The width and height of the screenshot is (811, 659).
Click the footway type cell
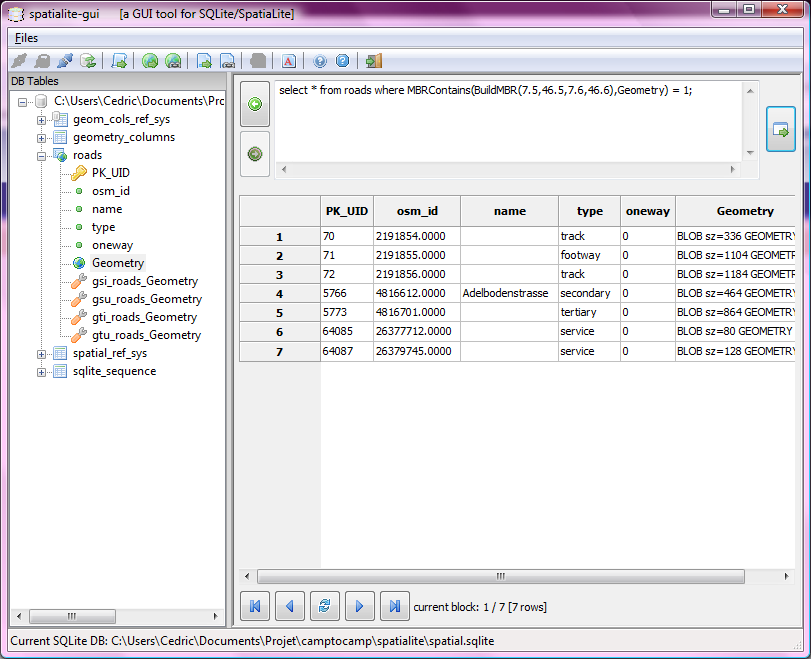coord(589,255)
